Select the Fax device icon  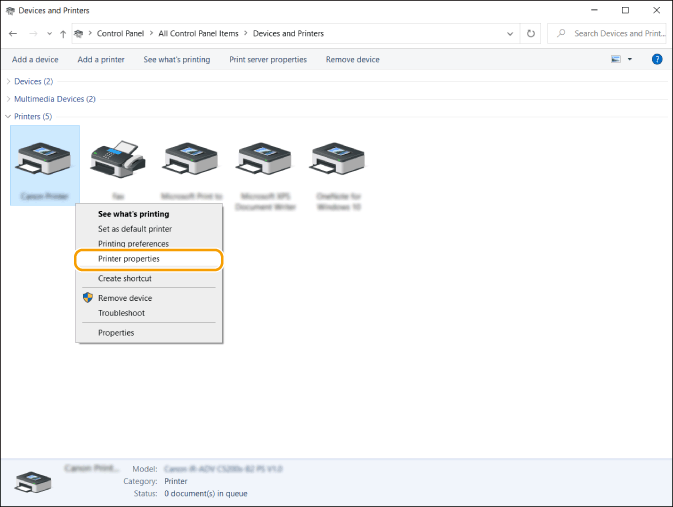pos(118,159)
